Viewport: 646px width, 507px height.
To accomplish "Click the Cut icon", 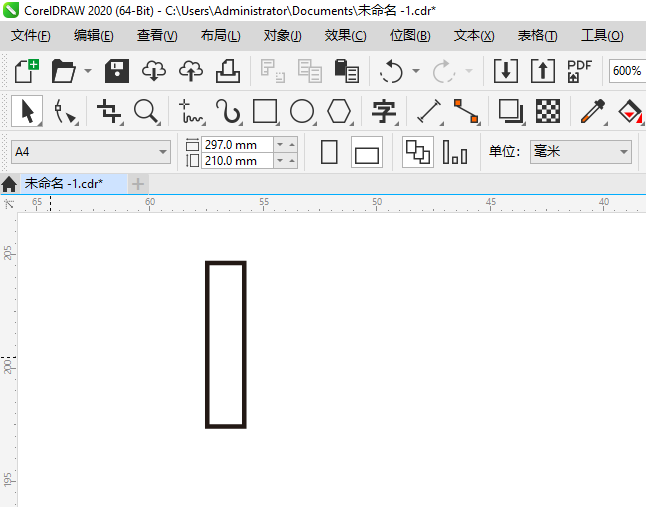I will point(272,71).
